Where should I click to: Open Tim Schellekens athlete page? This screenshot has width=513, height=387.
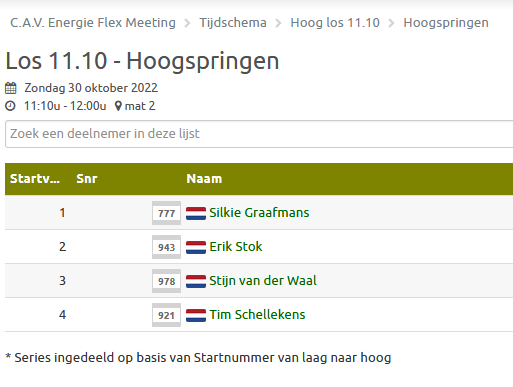[x=257, y=315]
